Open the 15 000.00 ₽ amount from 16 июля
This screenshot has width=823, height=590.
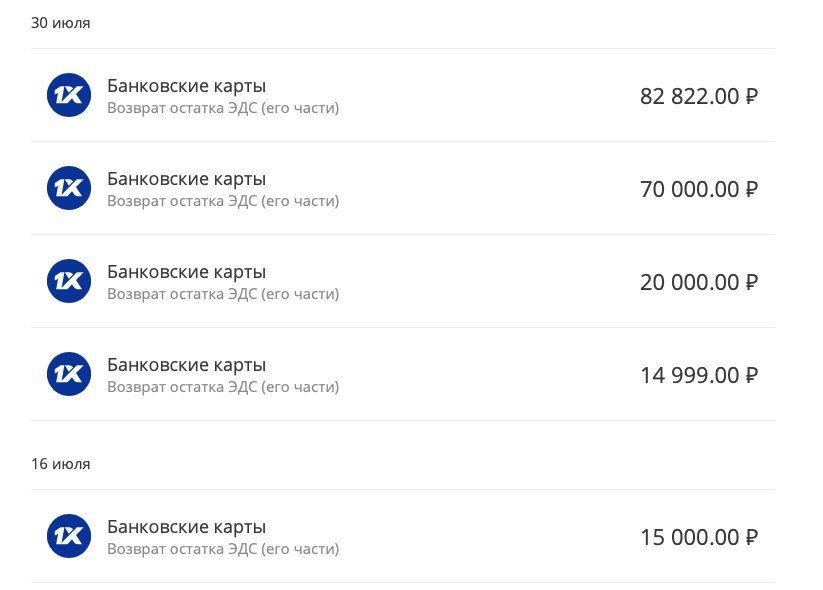coord(699,538)
